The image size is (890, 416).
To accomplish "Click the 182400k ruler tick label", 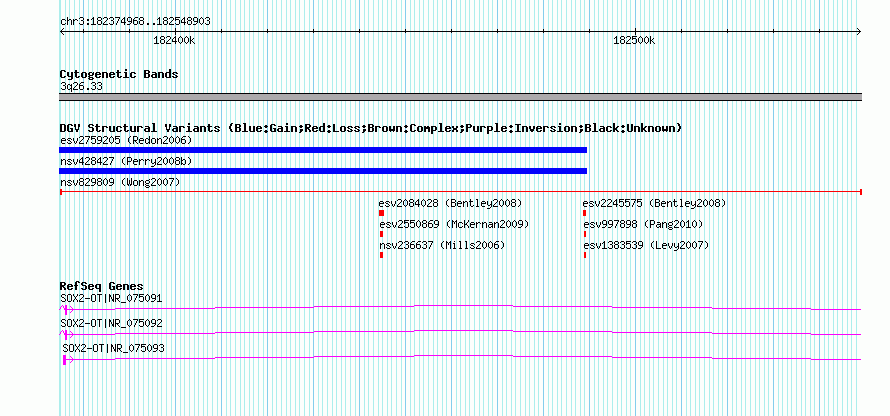I will pyautogui.click(x=175, y=41).
